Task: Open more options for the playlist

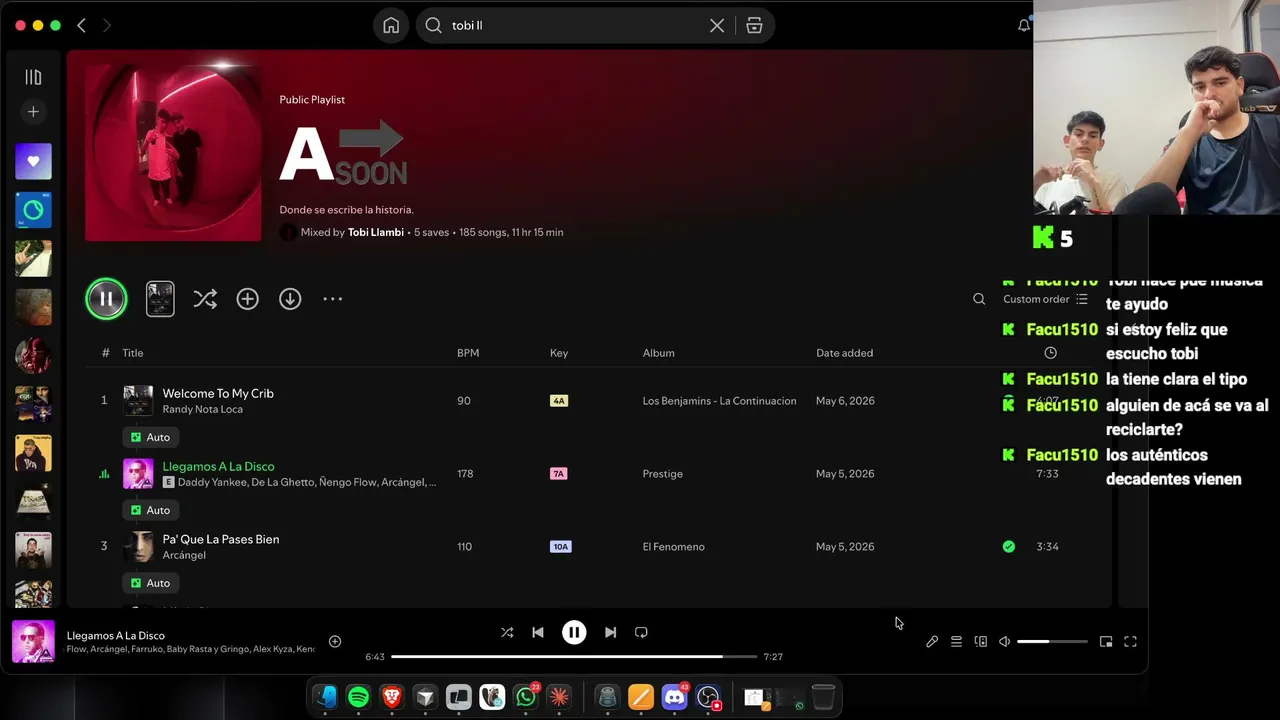Action: tap(333, 299)
